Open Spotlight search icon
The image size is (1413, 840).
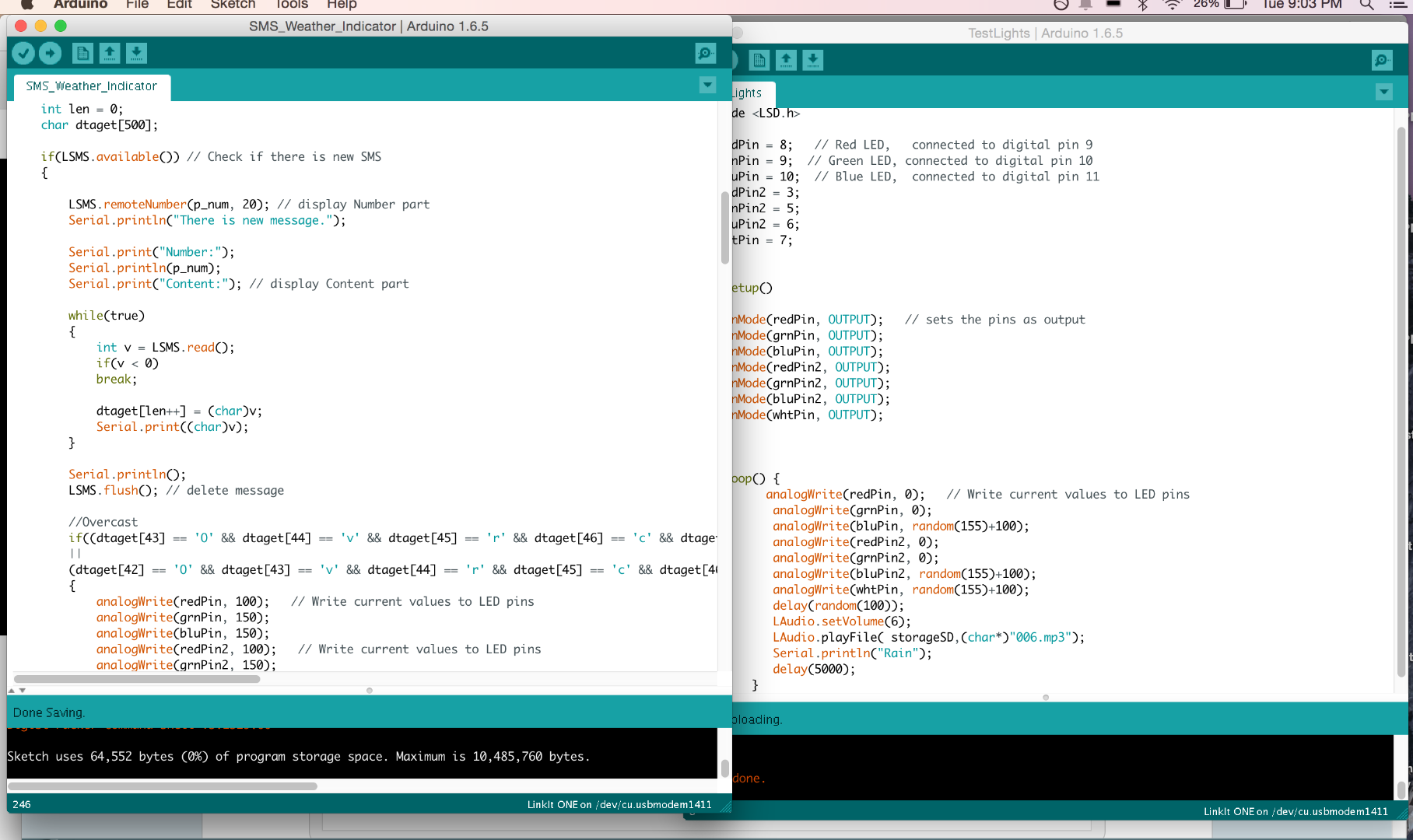(x=1366, y=4)
